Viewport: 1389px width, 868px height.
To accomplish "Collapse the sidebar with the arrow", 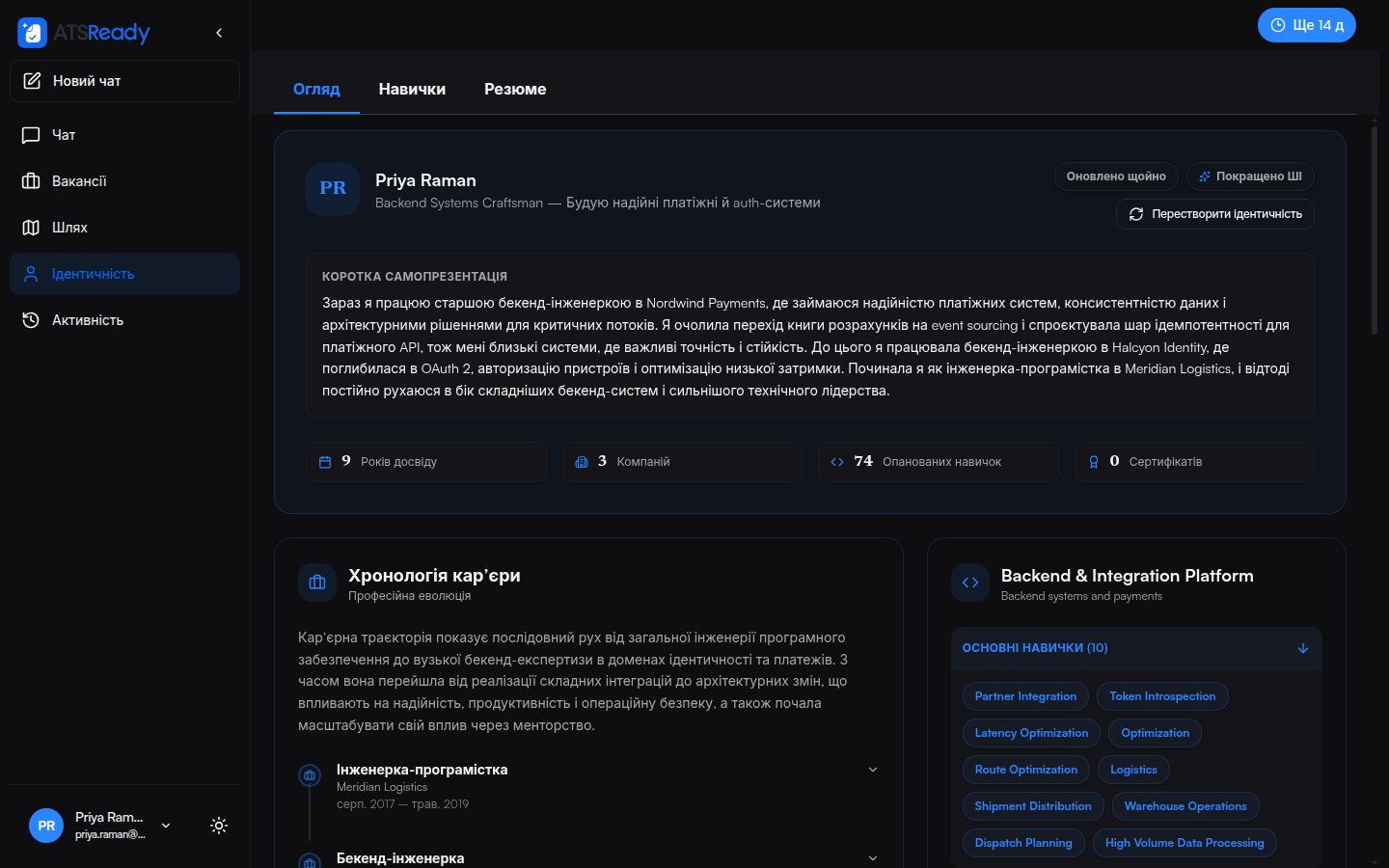I will click(219, 33).
